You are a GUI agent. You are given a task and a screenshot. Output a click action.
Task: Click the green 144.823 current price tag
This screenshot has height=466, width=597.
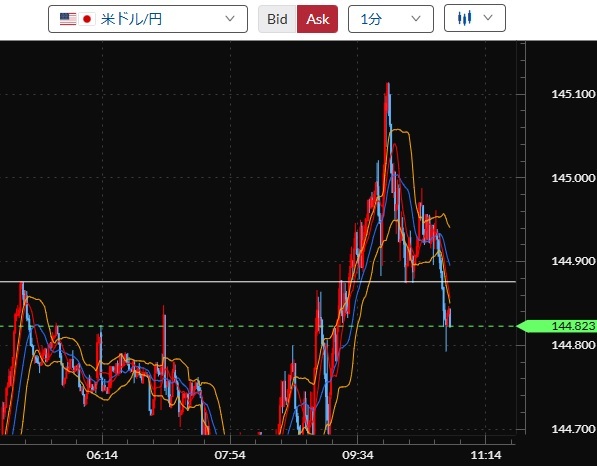557,326
